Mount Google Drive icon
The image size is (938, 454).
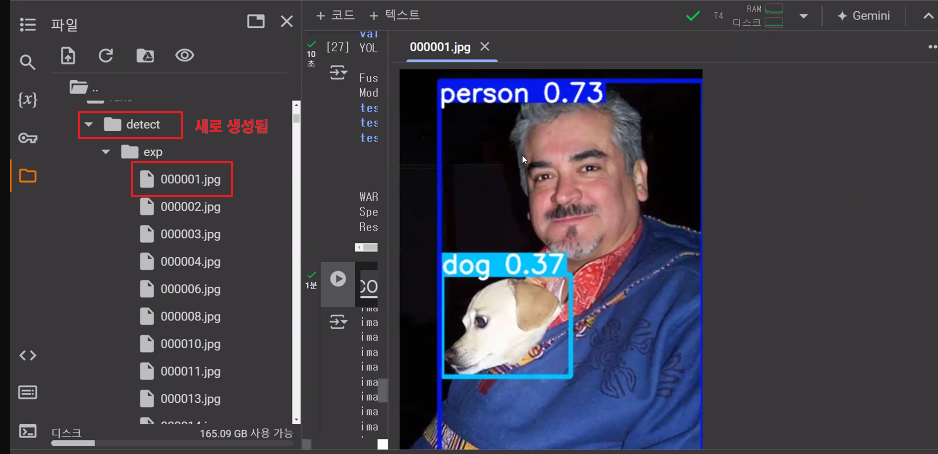pyautogui.click(x=145, y=56)
